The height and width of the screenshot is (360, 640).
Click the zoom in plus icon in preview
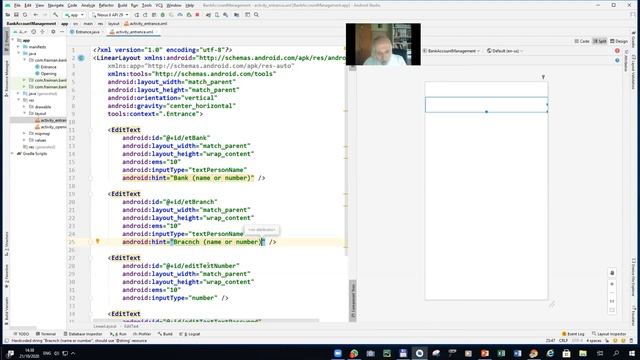click(x=612, y=284)
